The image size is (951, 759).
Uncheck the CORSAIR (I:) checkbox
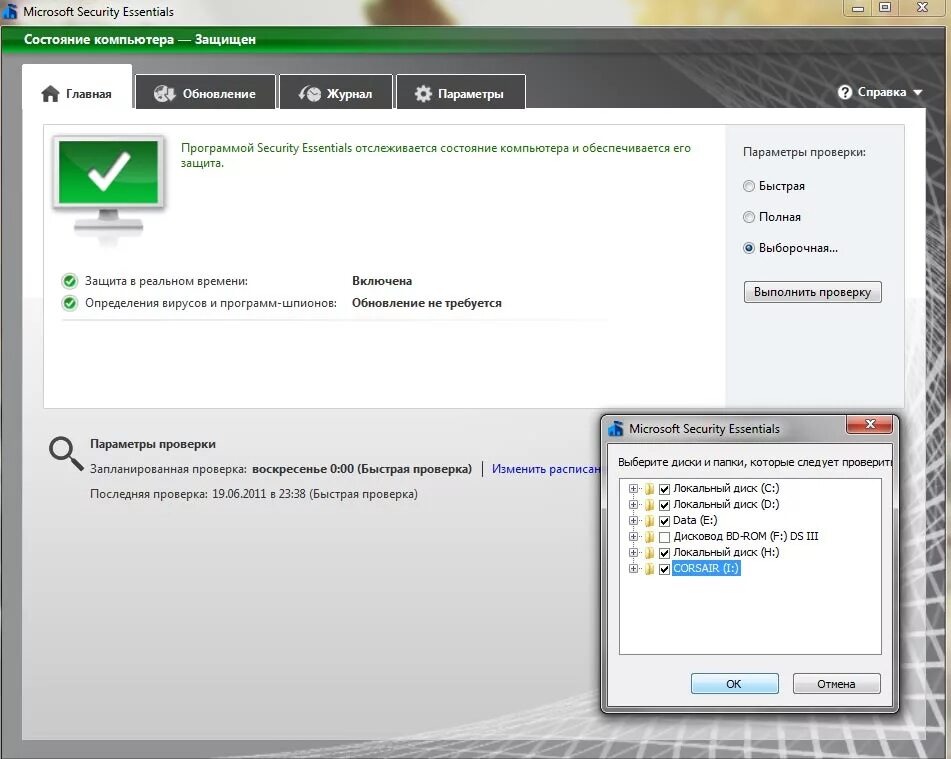(665, 569)
